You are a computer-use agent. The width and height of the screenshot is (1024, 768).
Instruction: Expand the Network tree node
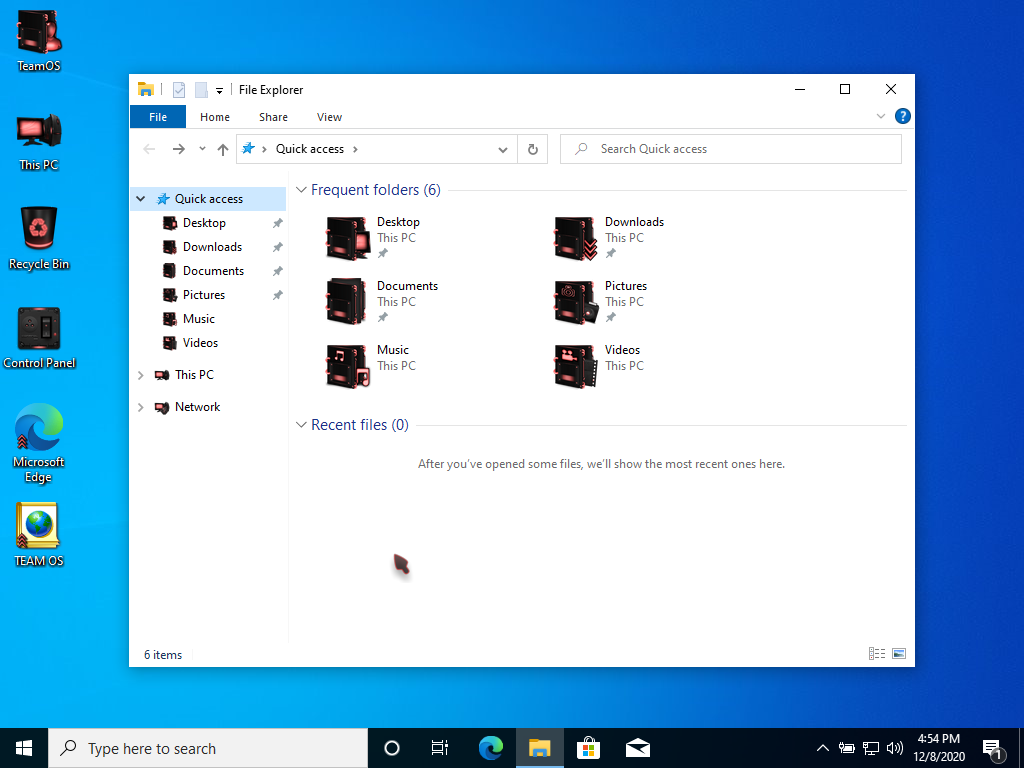point(140,407)
